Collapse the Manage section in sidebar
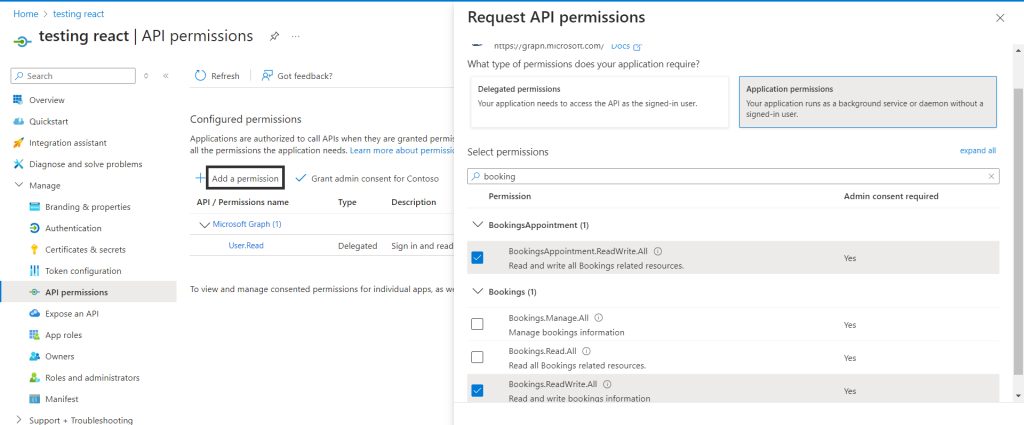The width and height of the screenshot is (1024, 425). [x=18, y=185]
